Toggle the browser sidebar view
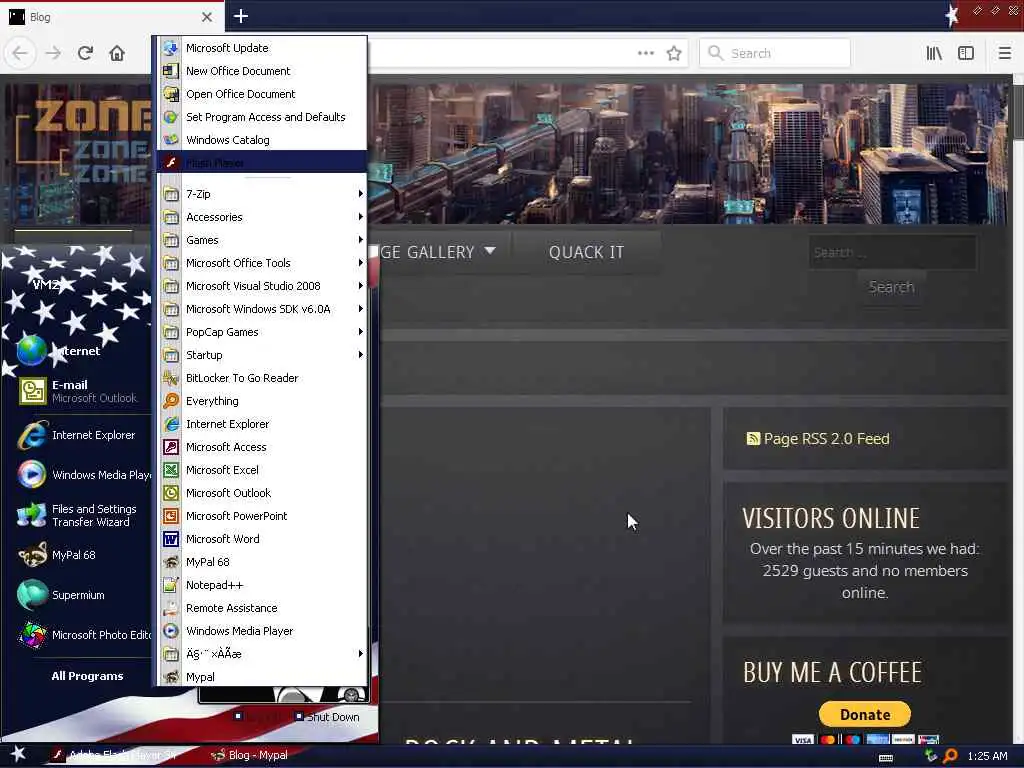Screen dimensions: 1024x768 pos(966,53)
